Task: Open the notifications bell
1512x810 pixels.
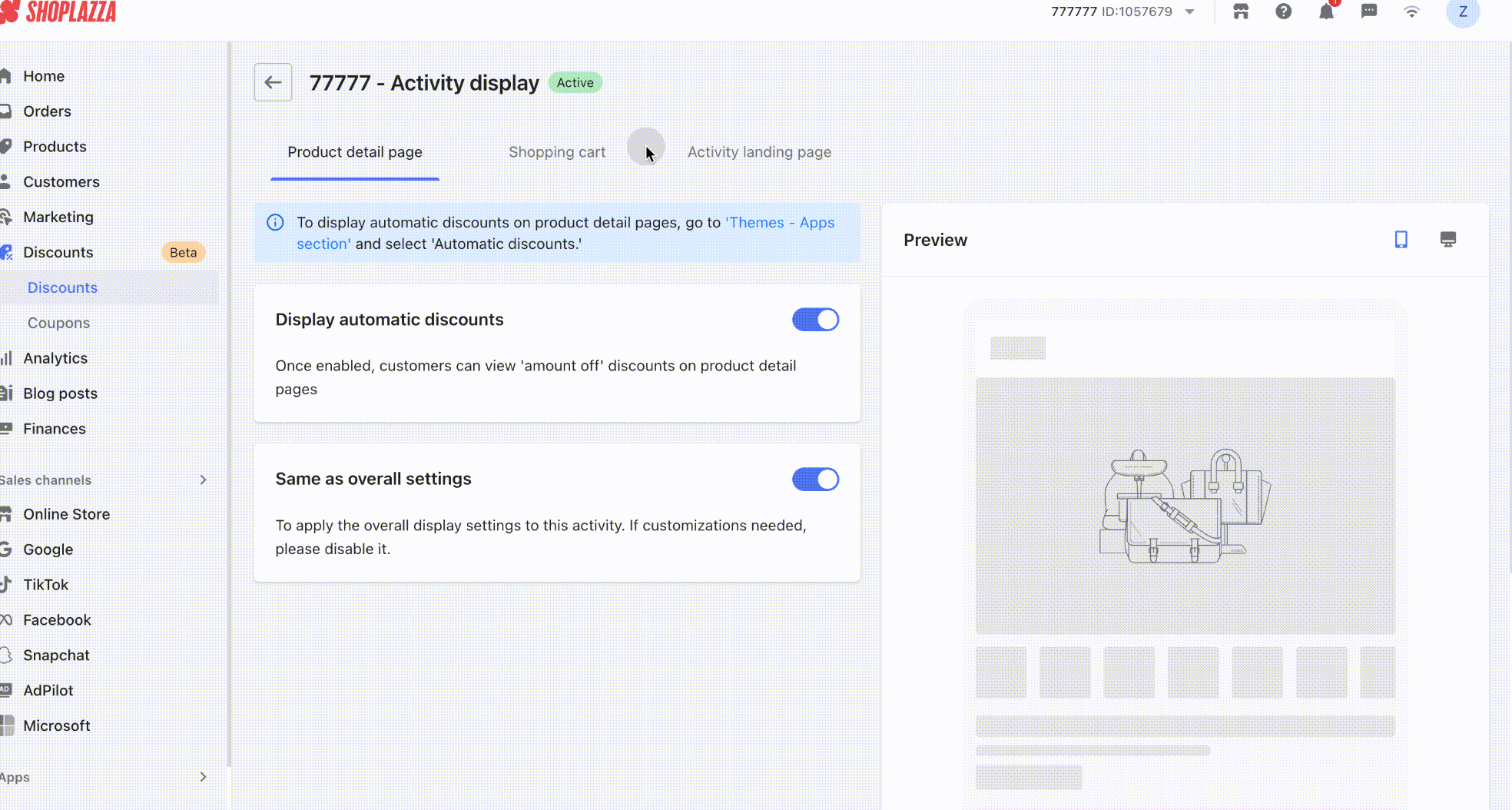Action: tap(1326, 12)
